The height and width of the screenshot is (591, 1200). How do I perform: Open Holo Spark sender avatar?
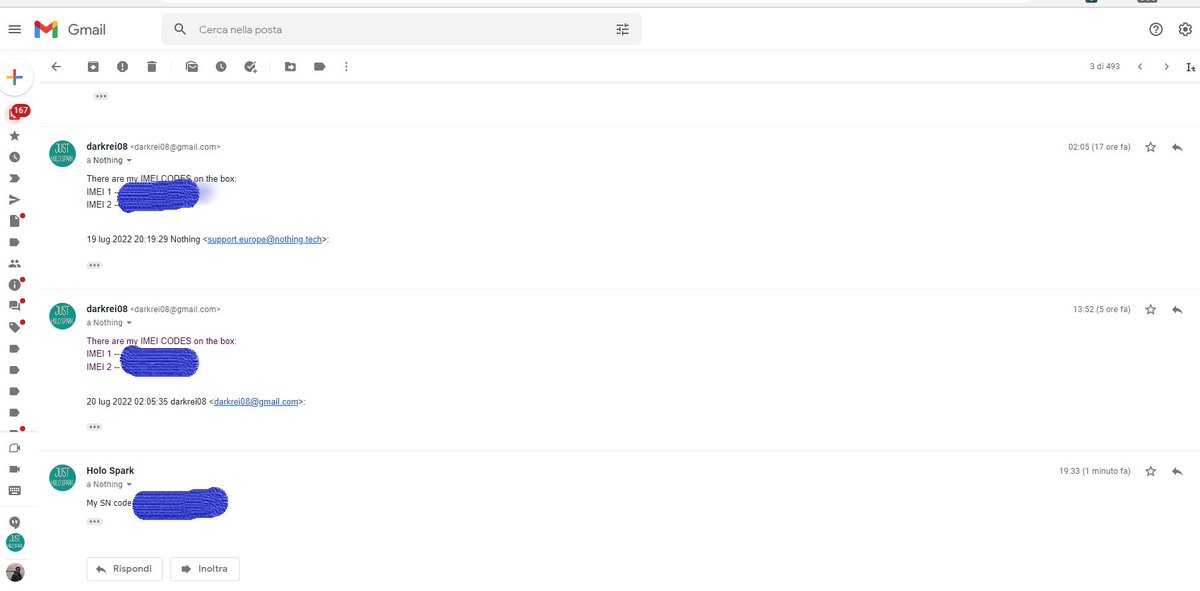(62, 477)
